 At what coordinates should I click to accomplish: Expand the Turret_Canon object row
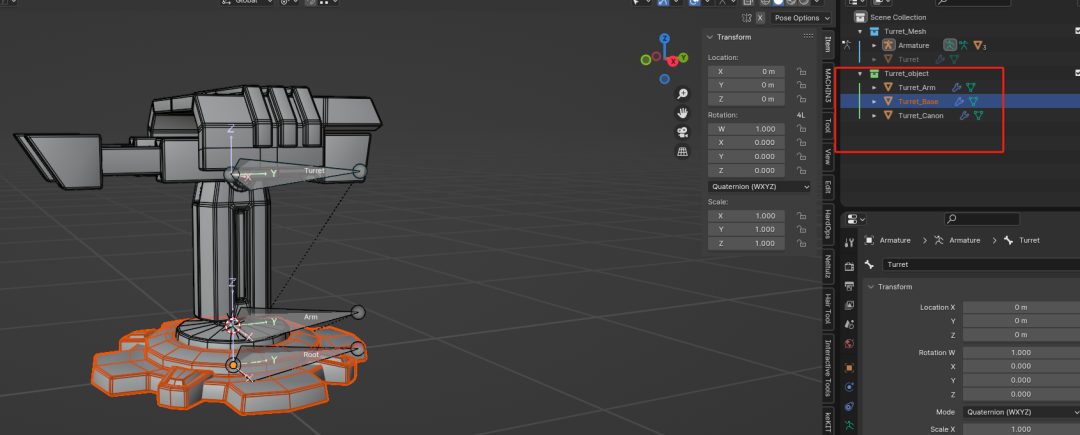874,116
